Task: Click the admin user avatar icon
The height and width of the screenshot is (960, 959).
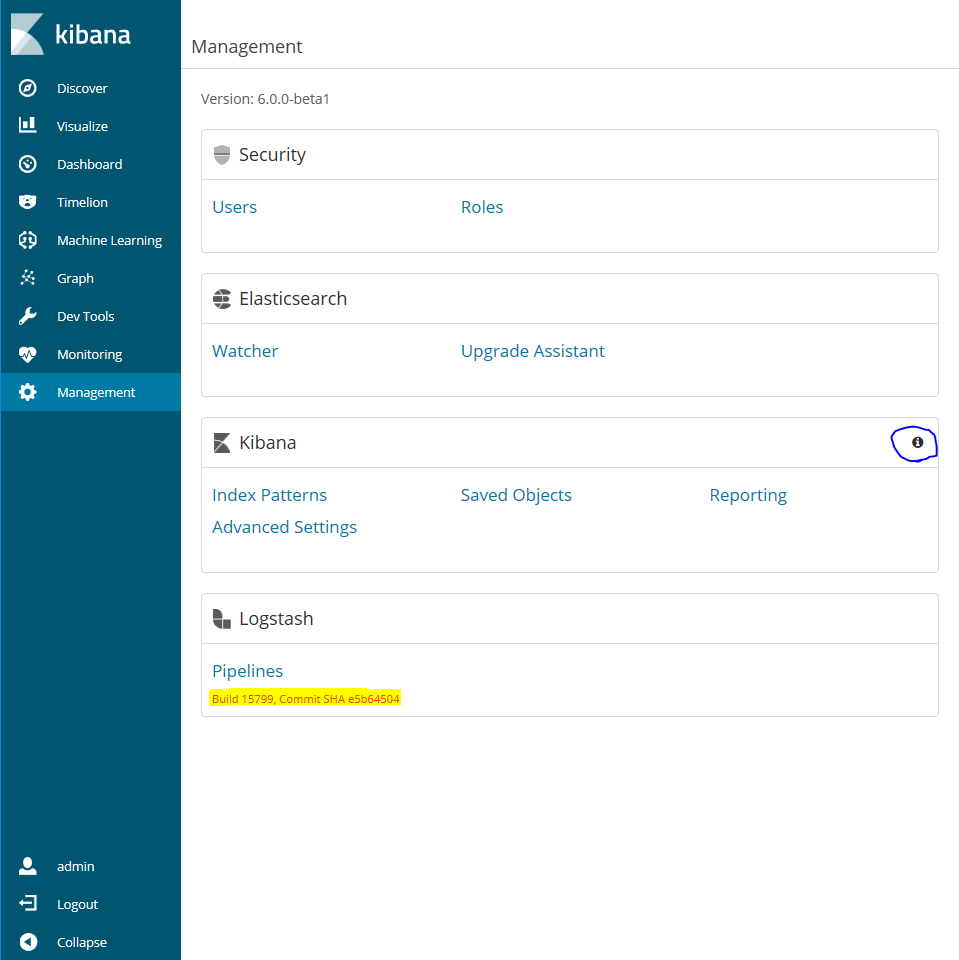Action: click(x=28, y=866)
